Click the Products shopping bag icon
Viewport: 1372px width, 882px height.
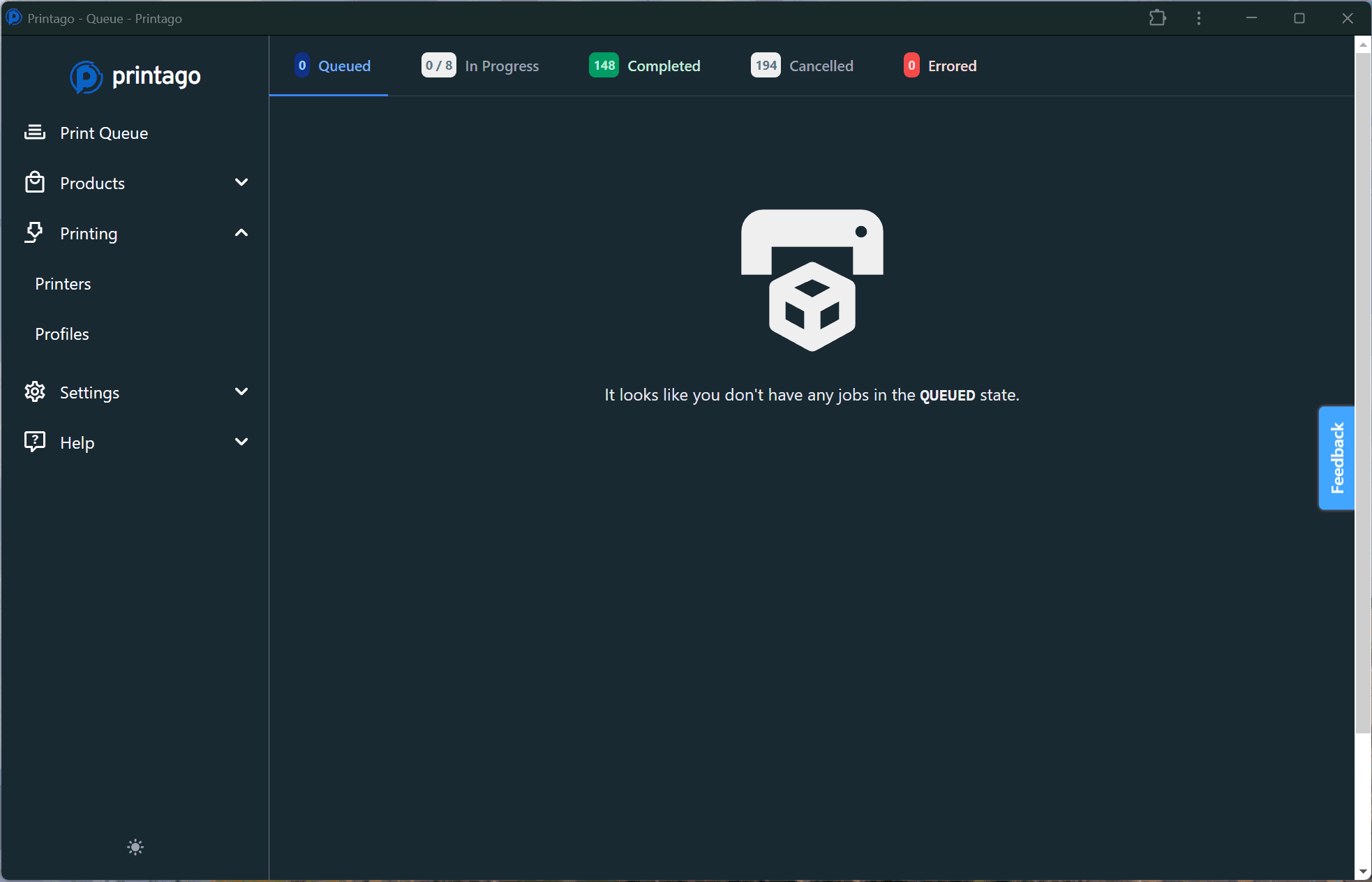click(35, 183)
